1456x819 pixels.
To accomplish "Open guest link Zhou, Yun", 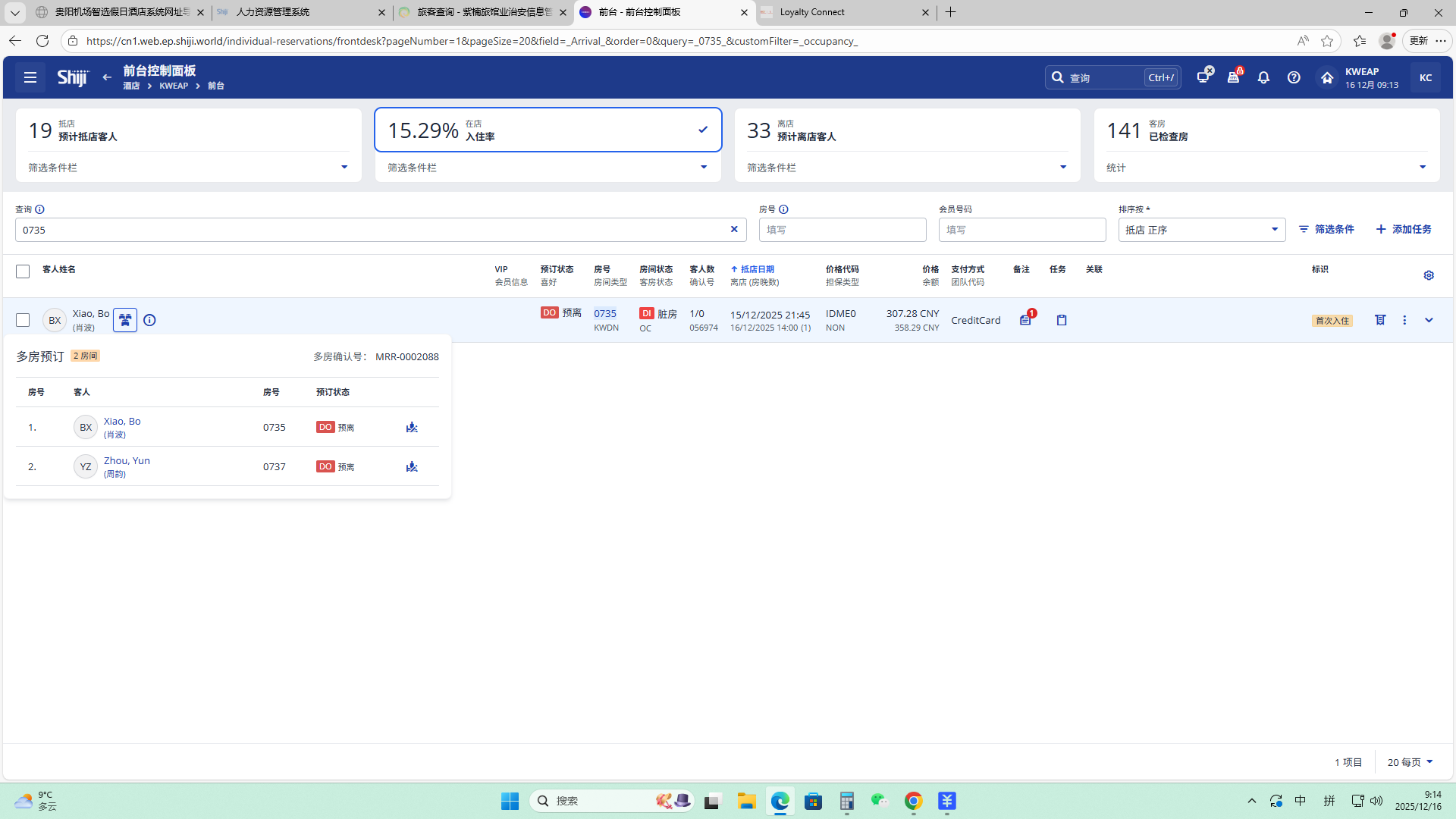I will 127,460.
